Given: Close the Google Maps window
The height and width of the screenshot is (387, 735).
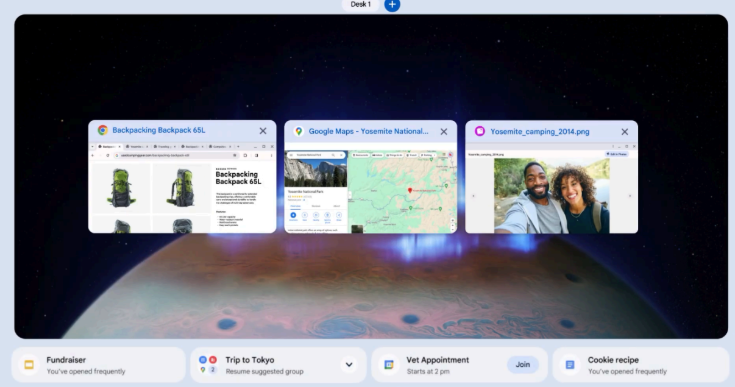Looking at the screenshot, I should click(x=443, y=132).
